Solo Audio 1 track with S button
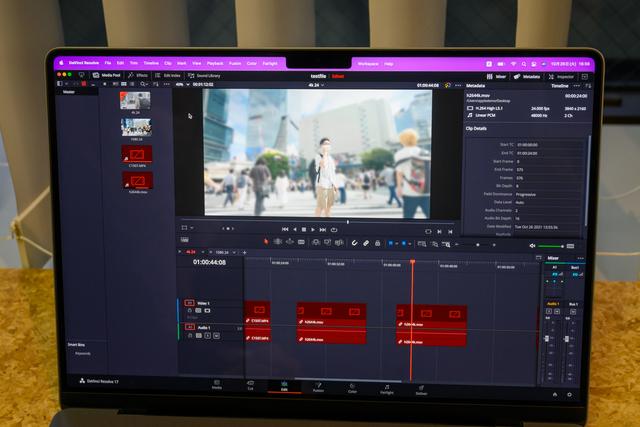640x427 pixels. tap(207, 336)
